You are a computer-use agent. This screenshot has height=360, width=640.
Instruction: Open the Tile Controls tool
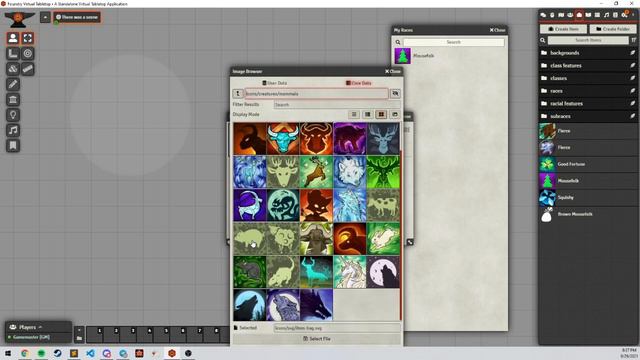(x=13, y=69)
